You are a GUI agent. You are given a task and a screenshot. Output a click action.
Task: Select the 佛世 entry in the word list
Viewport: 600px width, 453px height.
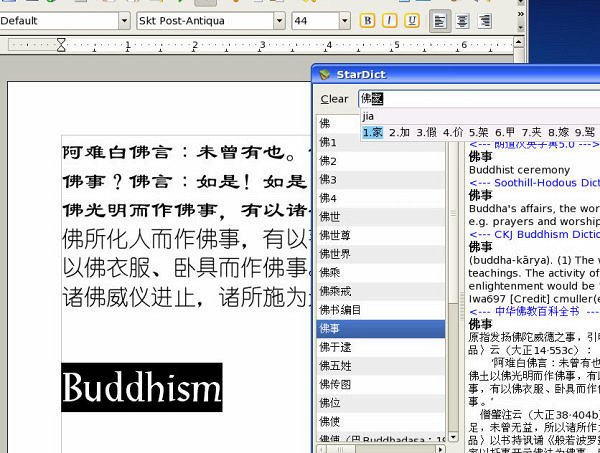[381, 217]
